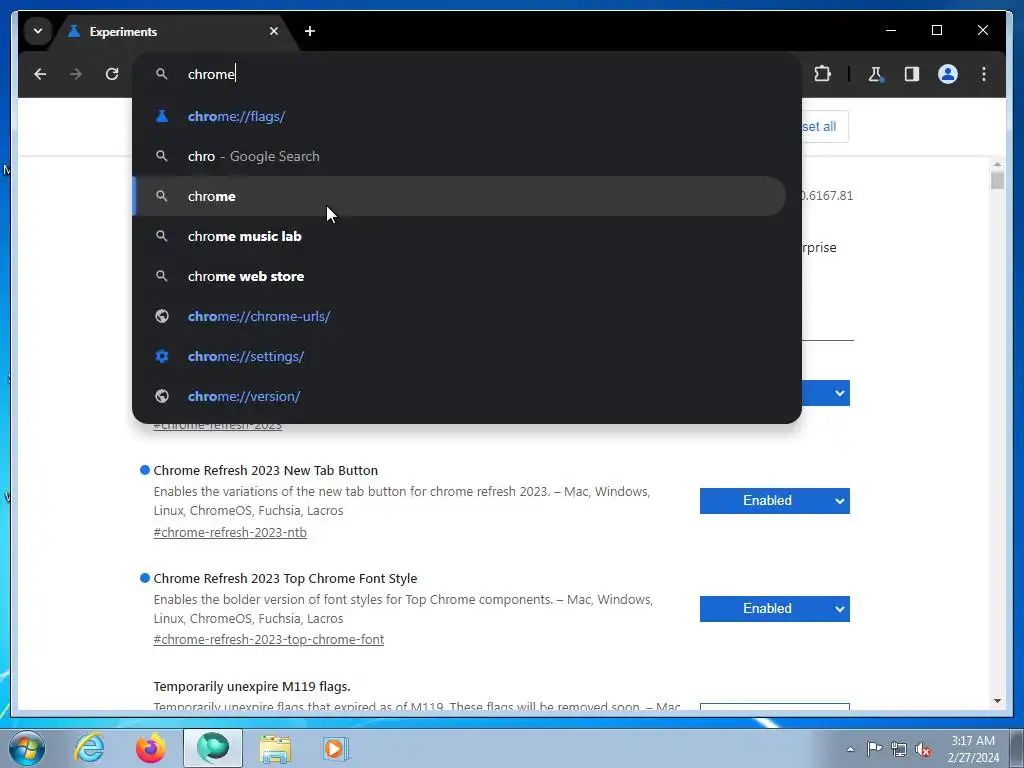Go back using the back arrow
Image resolution: width=1024 pixels, height=768 pixels.
point(40,74)
